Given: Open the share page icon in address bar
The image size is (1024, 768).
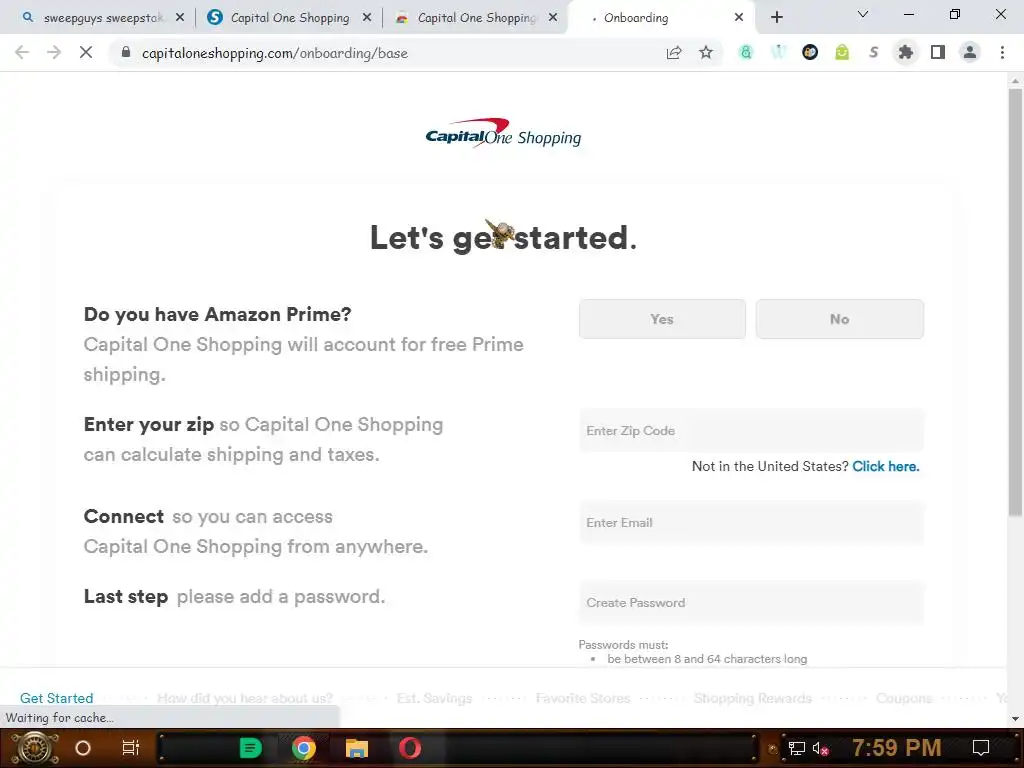Looking at the screenshot, I should (x=673, y=53).
